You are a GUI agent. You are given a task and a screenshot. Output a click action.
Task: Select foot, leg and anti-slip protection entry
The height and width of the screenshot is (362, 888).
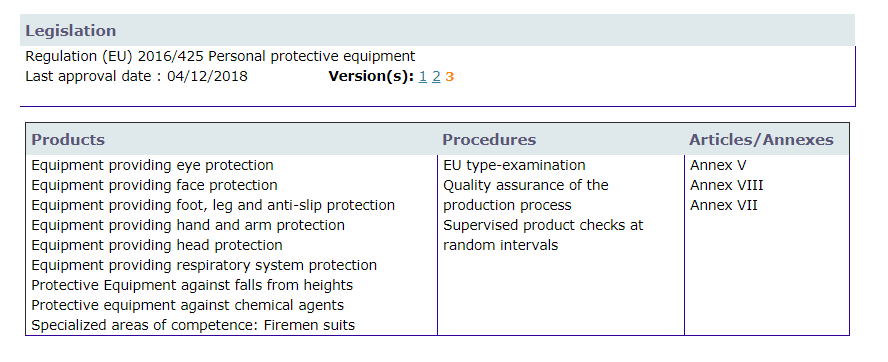[x=213, y=205]
